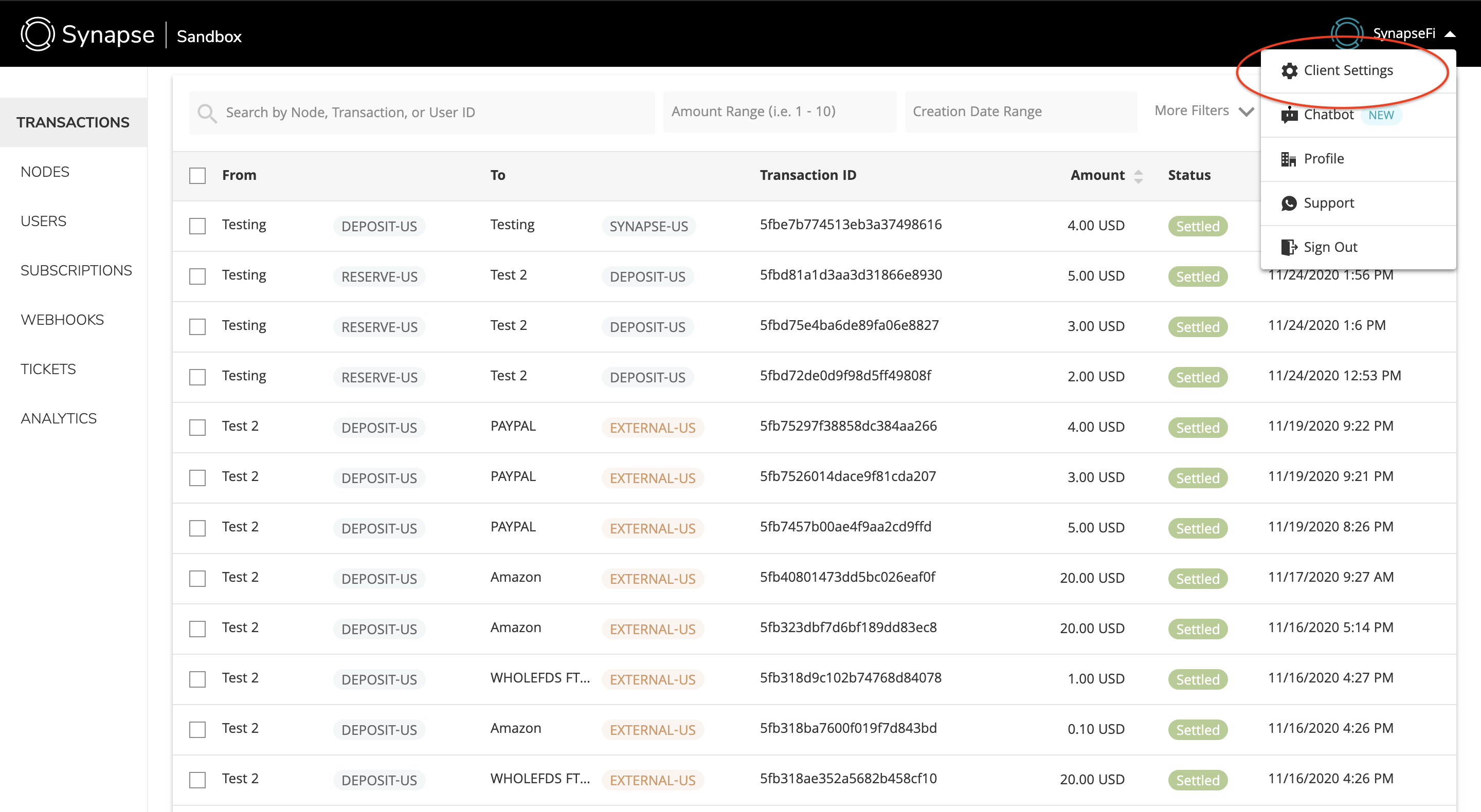Select Support in the account menu
The image size is (1481, 812).
coord(1358,204)
